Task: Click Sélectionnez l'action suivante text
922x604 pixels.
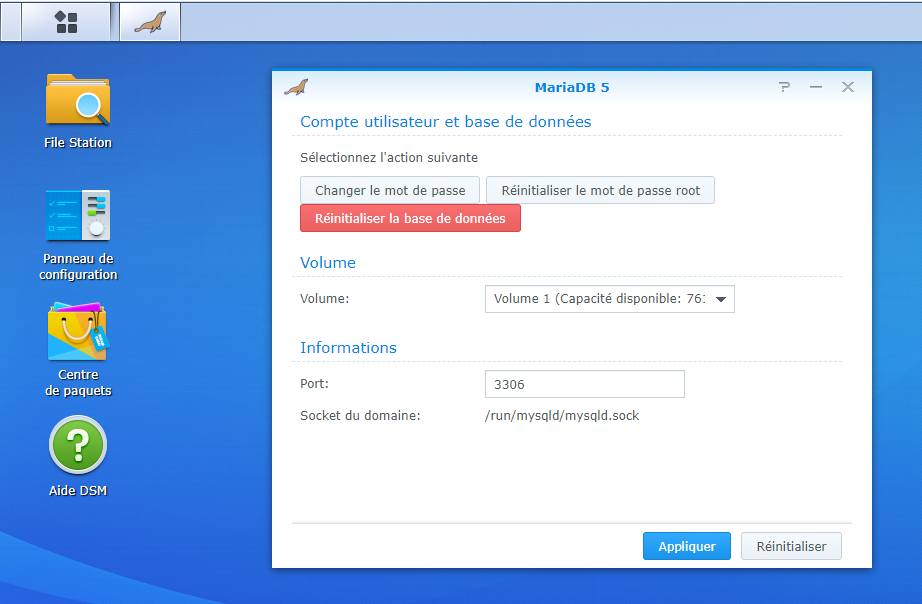Action: (x=389, y=158)
